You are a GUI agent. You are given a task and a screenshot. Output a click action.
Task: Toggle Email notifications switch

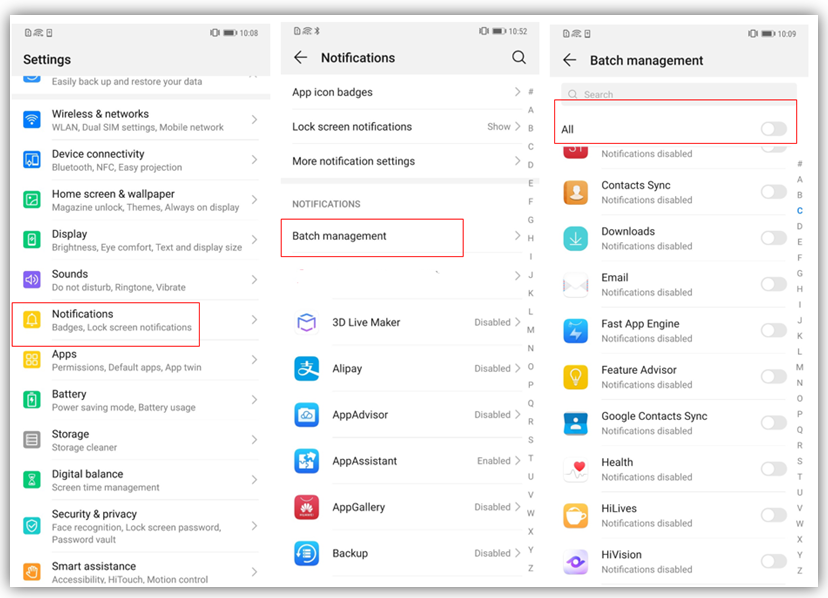coord(773,284)
